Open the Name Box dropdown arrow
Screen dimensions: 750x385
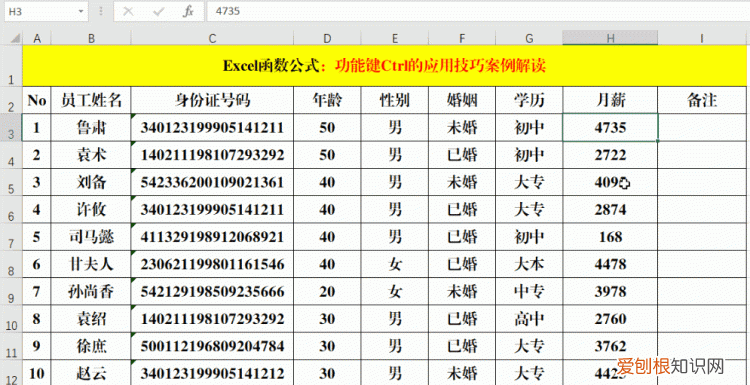coord(80,11)
